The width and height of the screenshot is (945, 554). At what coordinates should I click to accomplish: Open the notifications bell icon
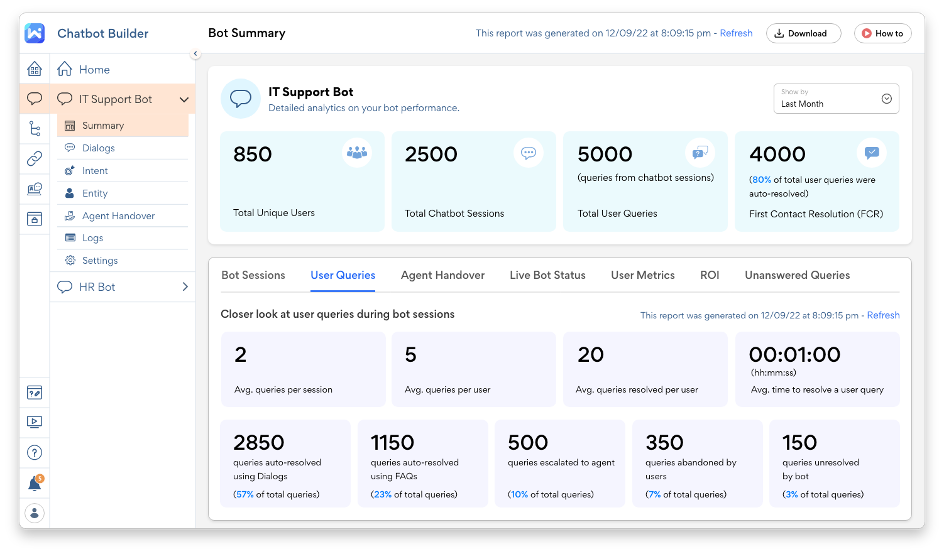(x=35, y=483)
